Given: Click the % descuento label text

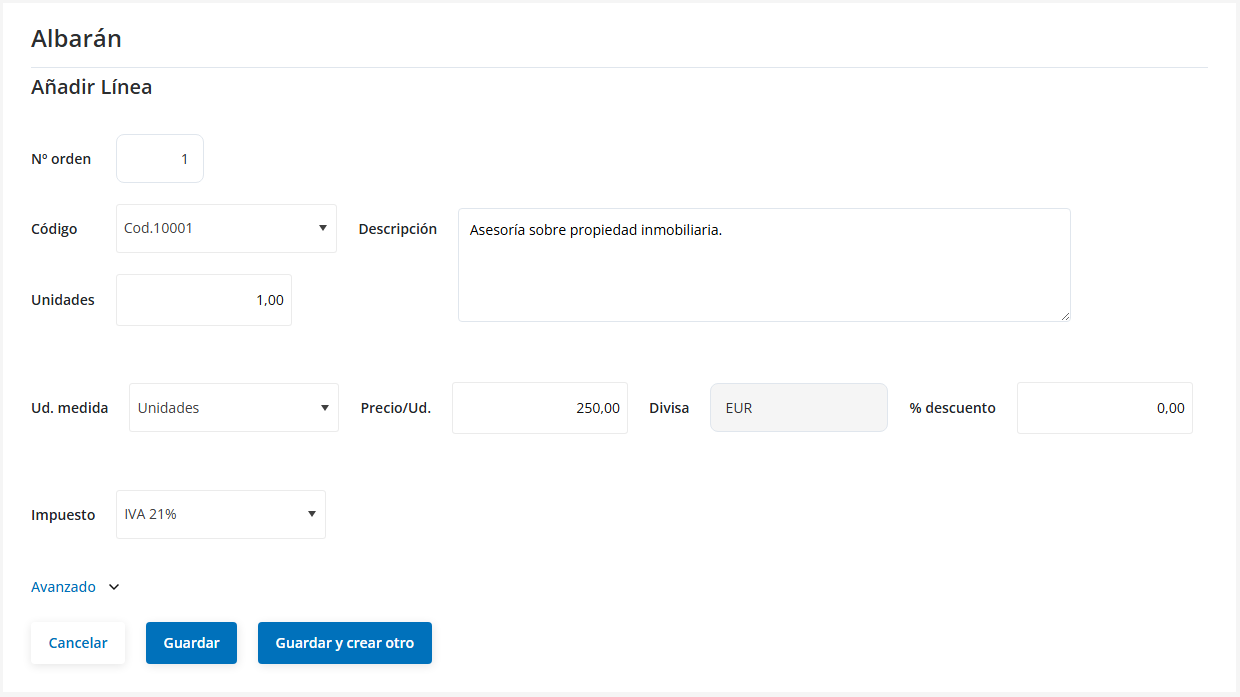Looking at the screenshot, I should tap(952, 408).
